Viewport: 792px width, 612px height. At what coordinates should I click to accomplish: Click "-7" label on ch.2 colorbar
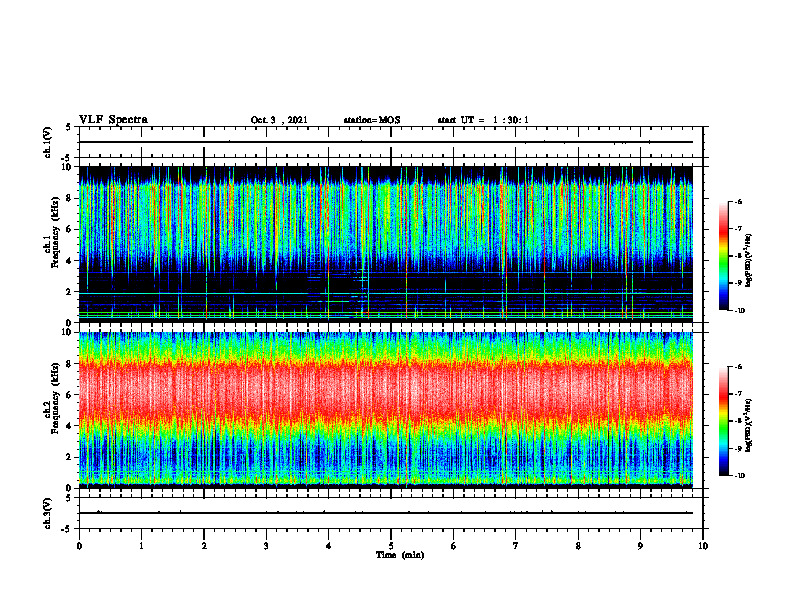[x=738, y=394]
